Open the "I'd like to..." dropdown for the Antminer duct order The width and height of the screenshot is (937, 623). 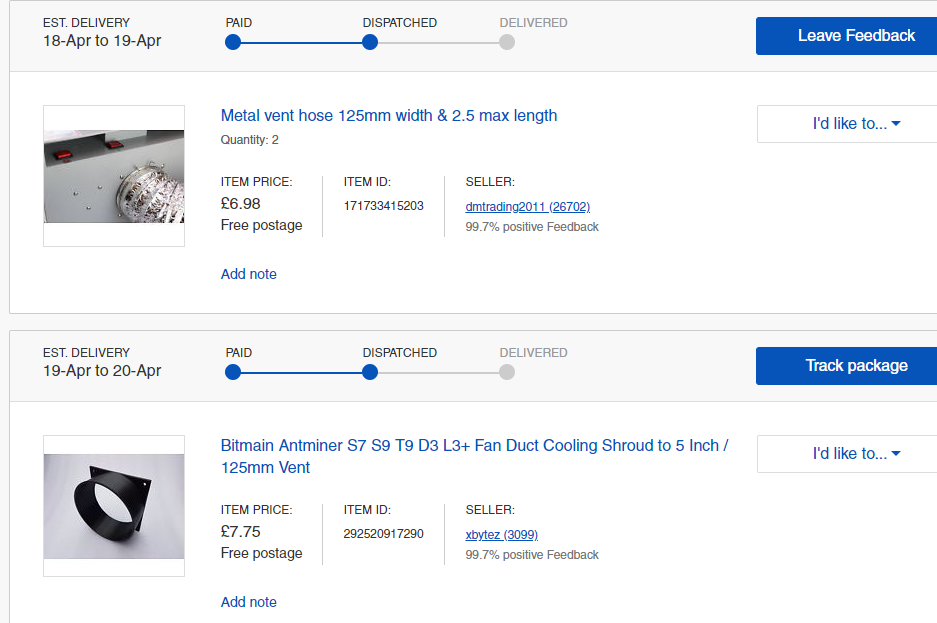[849, 453]
